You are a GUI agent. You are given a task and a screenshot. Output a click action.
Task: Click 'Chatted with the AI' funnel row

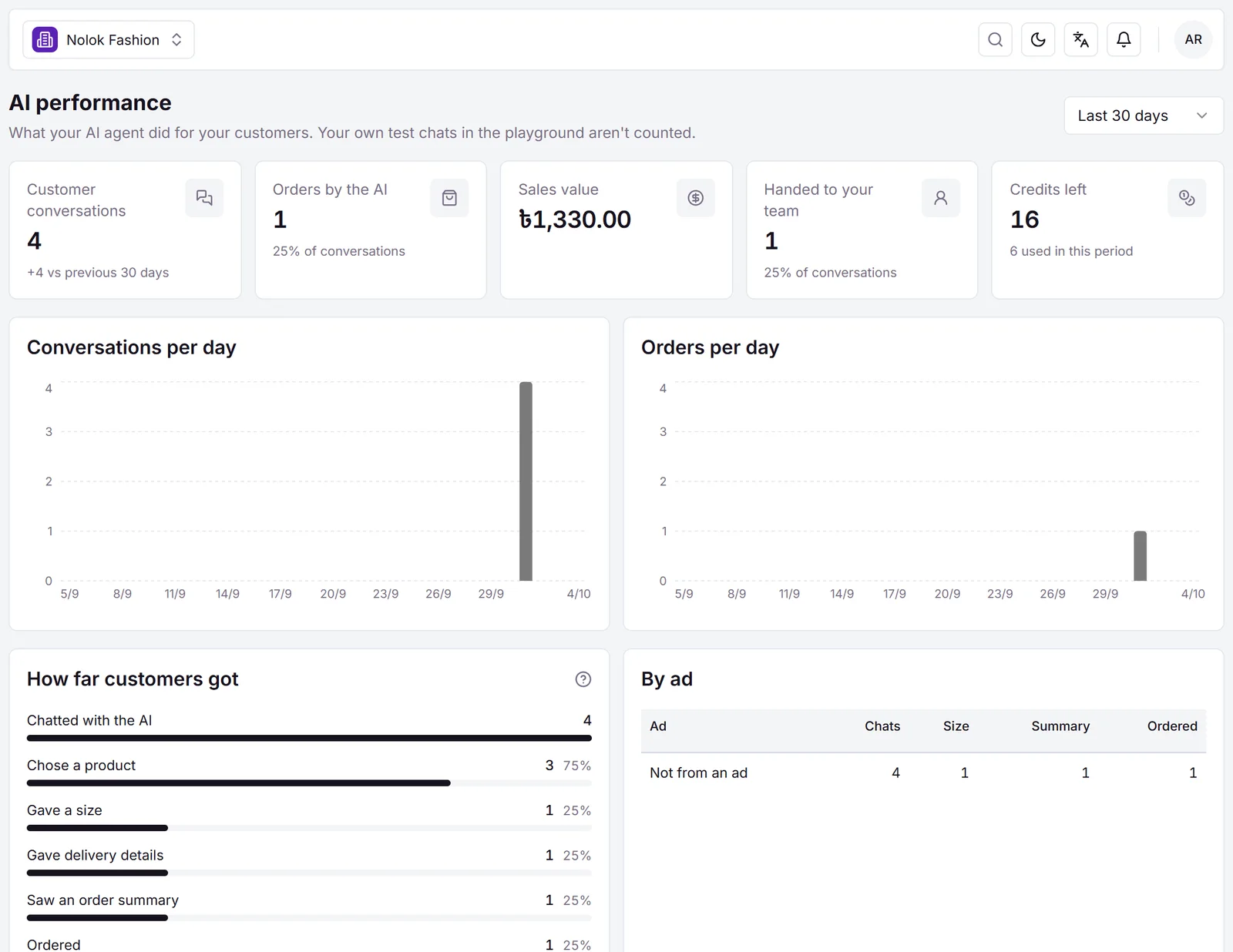point(309,726)
